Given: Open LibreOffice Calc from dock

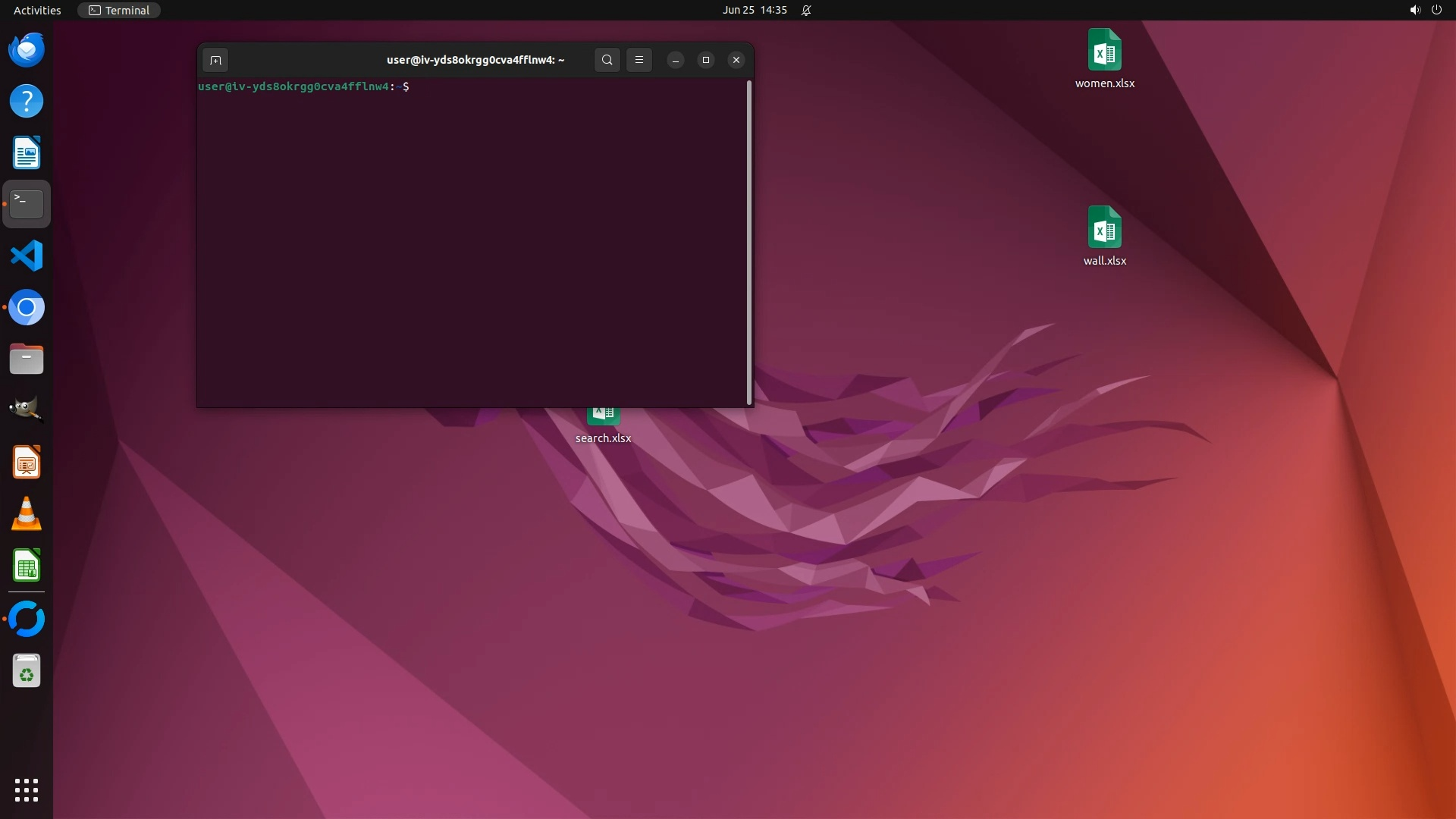Looking at the screenshot, I should tap(27, 566).
